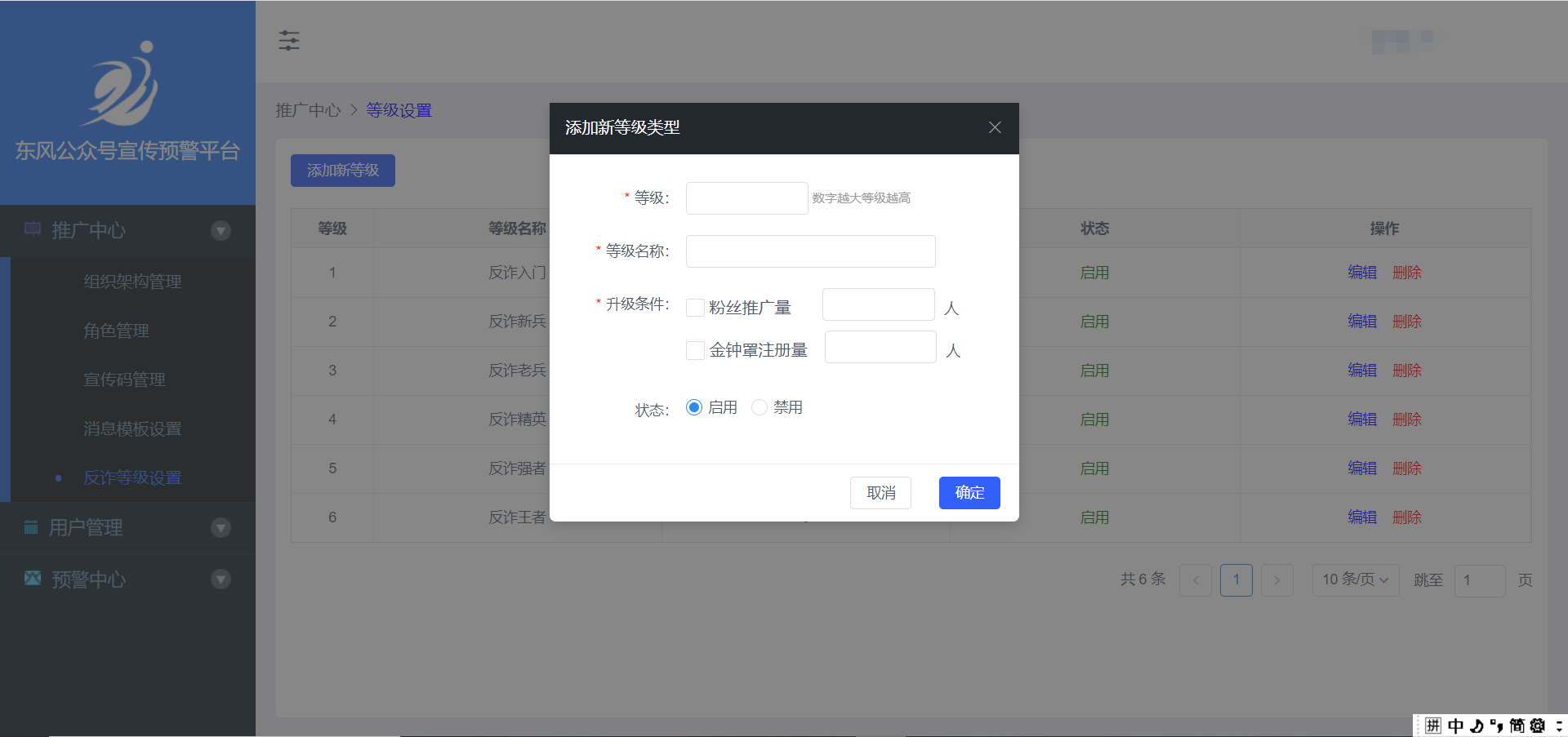This screenshot has width=1568, height=737.
Task: Click the 反诈王者 level name cell
Action: pos(517,517)
